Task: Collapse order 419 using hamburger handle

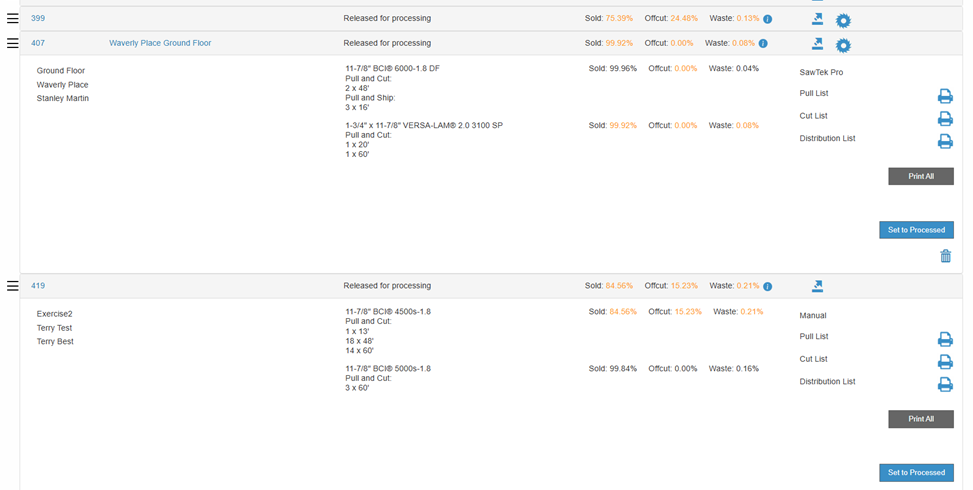Action: click(12, 286)
